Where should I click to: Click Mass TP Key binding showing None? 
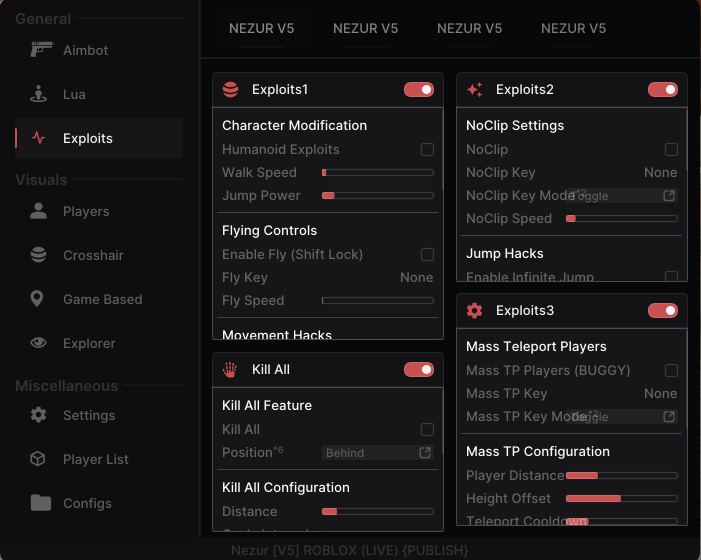click(661, 393)
